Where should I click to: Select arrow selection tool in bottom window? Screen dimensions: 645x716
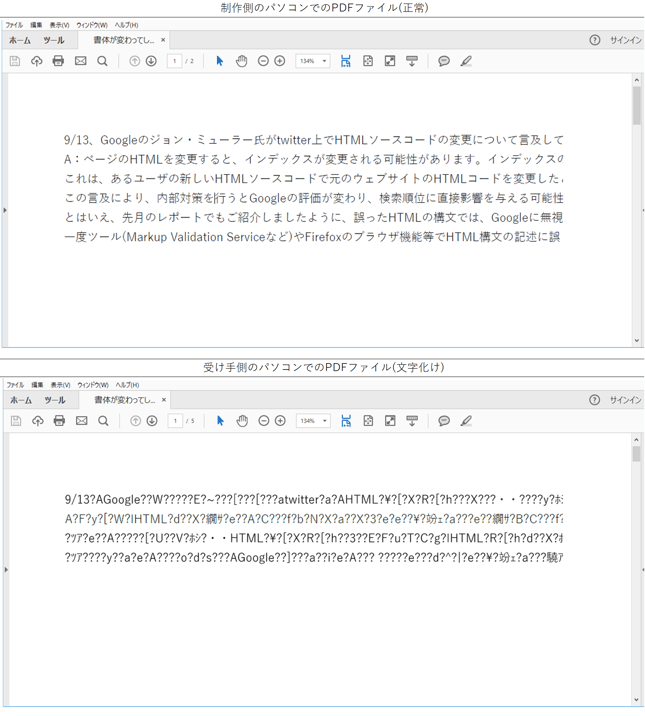(x=220, y=421)
